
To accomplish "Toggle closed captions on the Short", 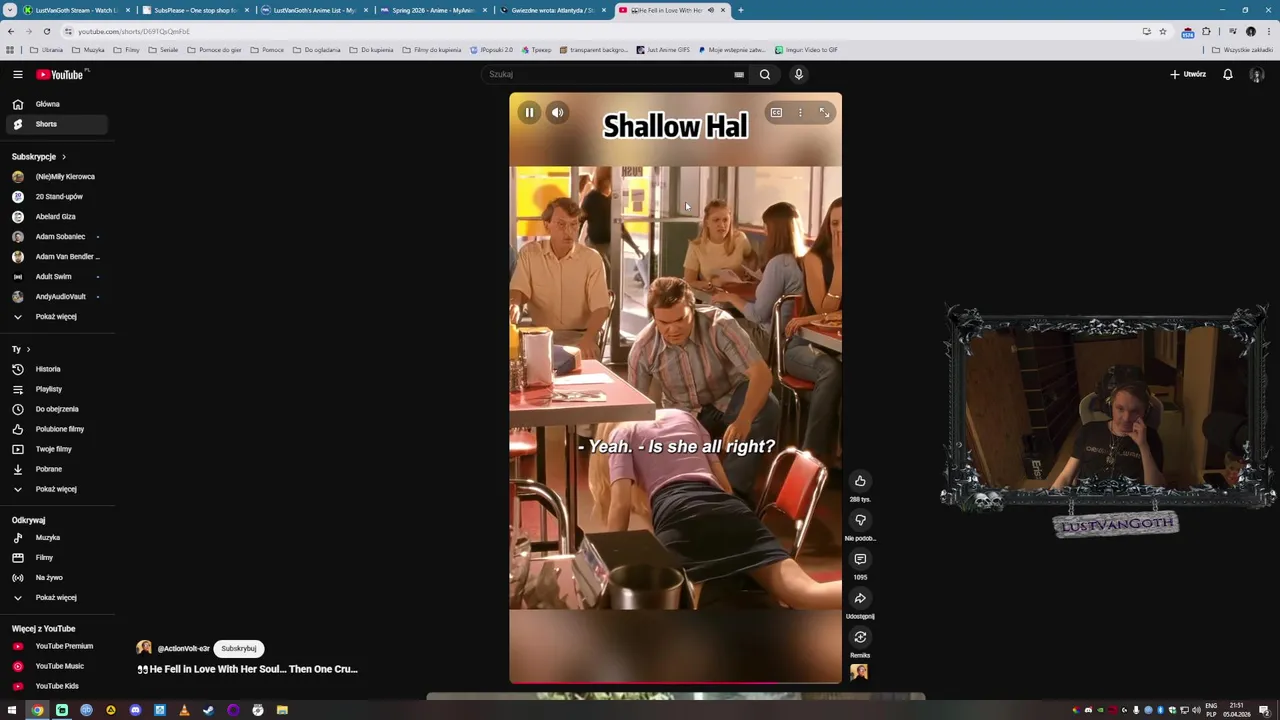I will (776, 113).
